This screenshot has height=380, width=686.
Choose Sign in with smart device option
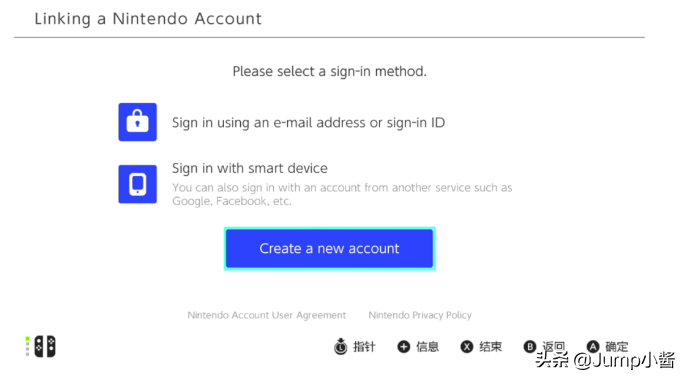click(249, 168)
